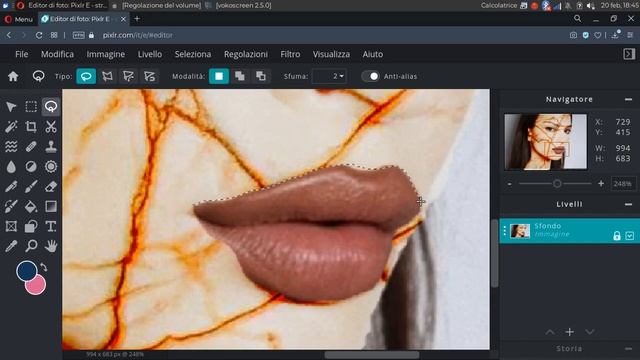The height and width of the screenshot is (360, 640).
Task: Open Sfondo layer options dots
Action: coord(504,231)
